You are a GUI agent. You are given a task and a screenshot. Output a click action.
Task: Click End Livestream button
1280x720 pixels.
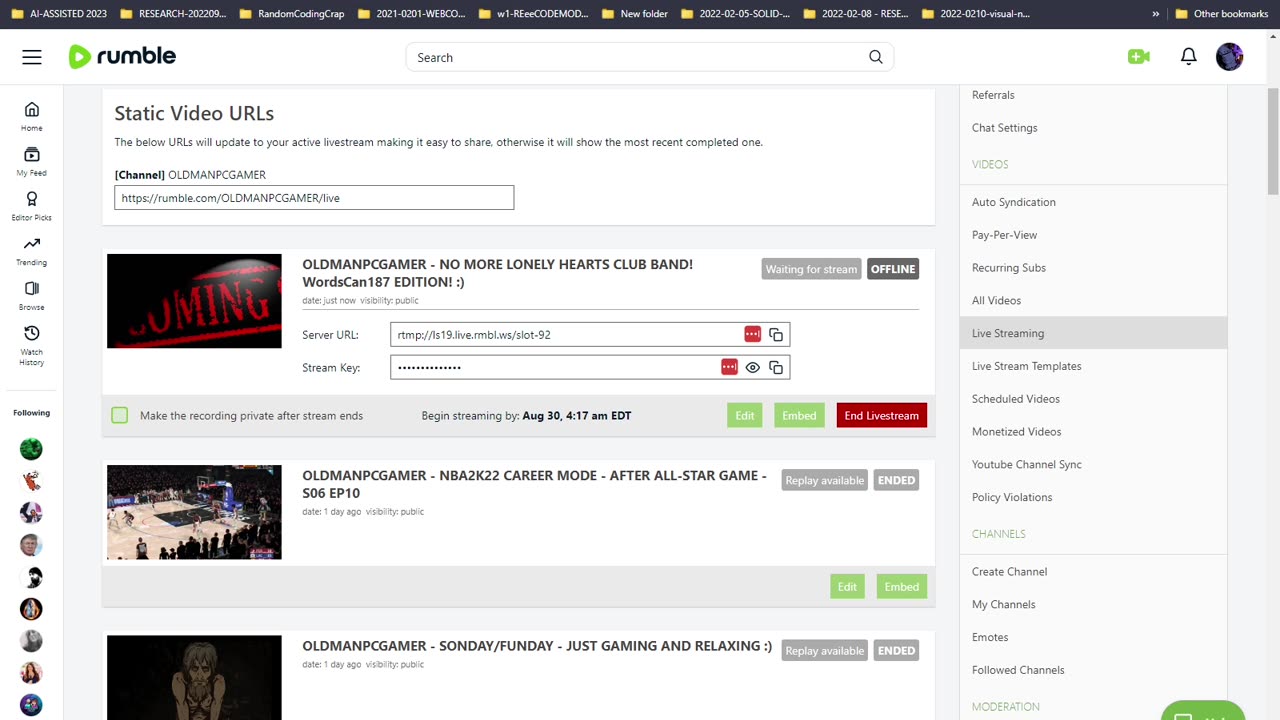pyautogui.click(x=882, y=415)
